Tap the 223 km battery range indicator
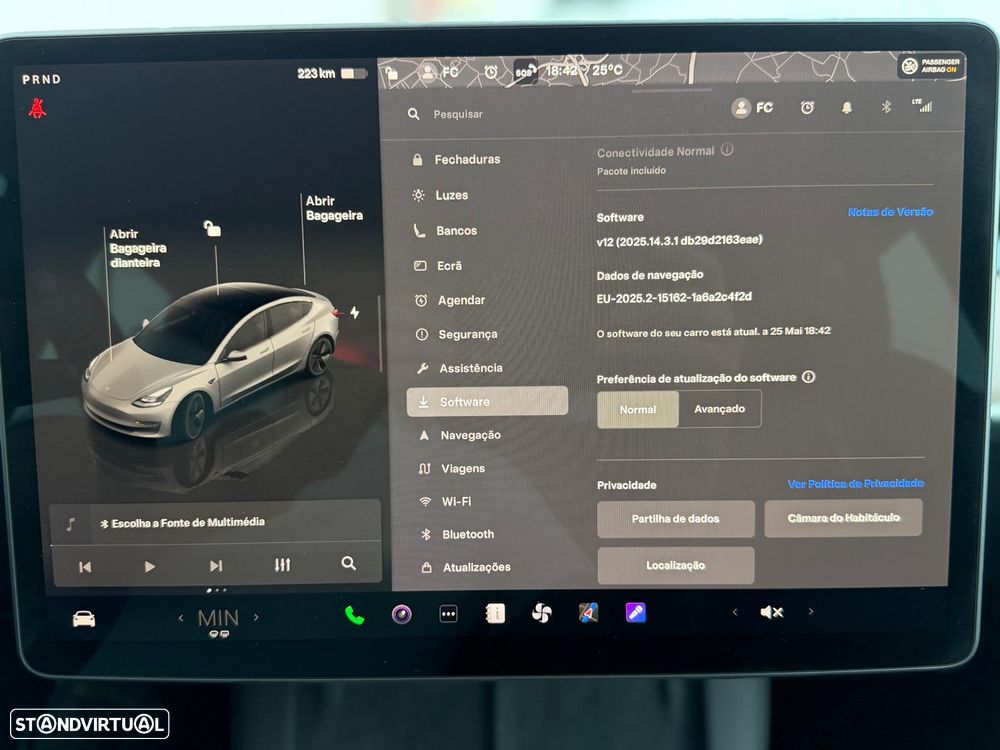This screenshot has height=750, width=1000. (332, 73)
